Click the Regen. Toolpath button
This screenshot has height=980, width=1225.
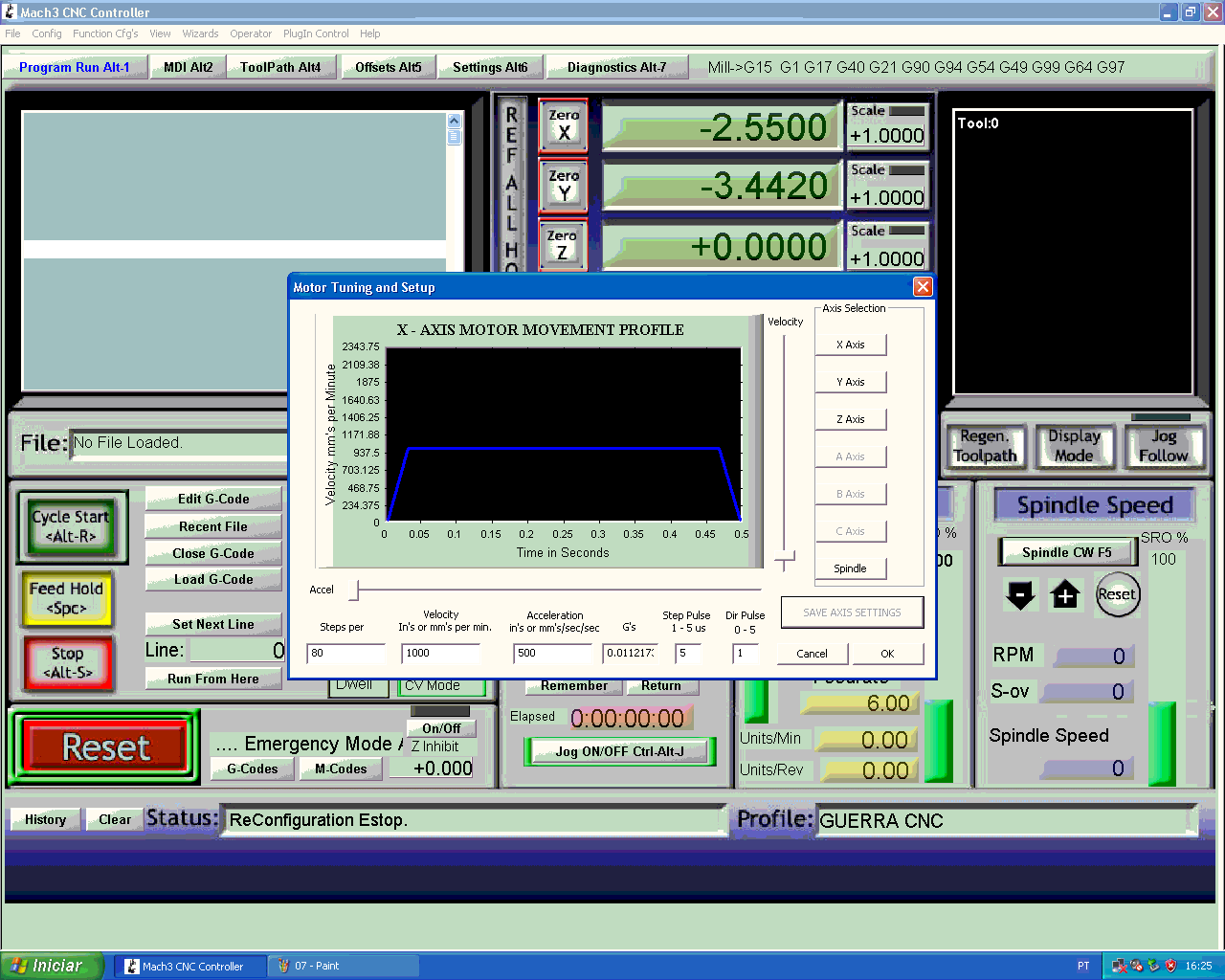click(985, 447)
